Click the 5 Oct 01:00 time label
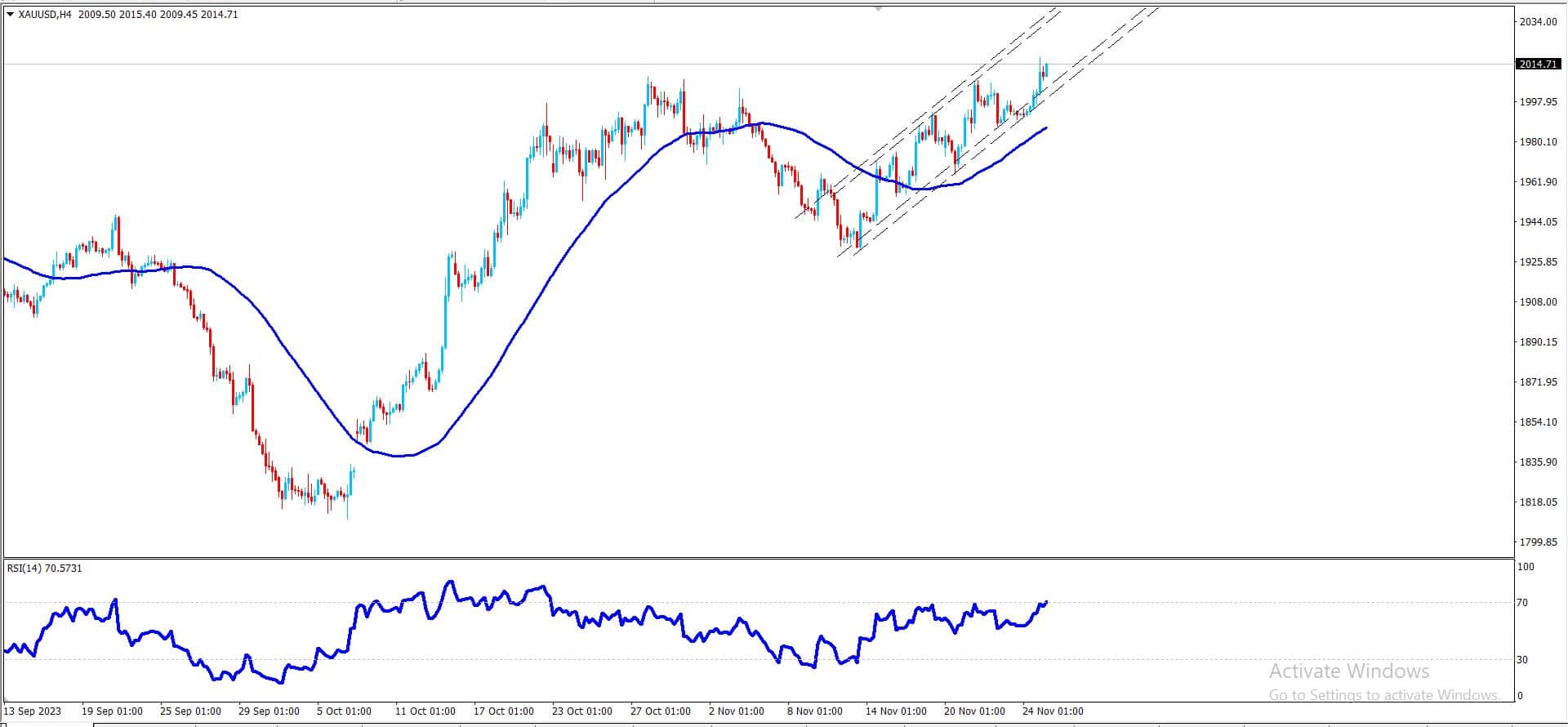The image size is (1568, 727). pos(344,711)
